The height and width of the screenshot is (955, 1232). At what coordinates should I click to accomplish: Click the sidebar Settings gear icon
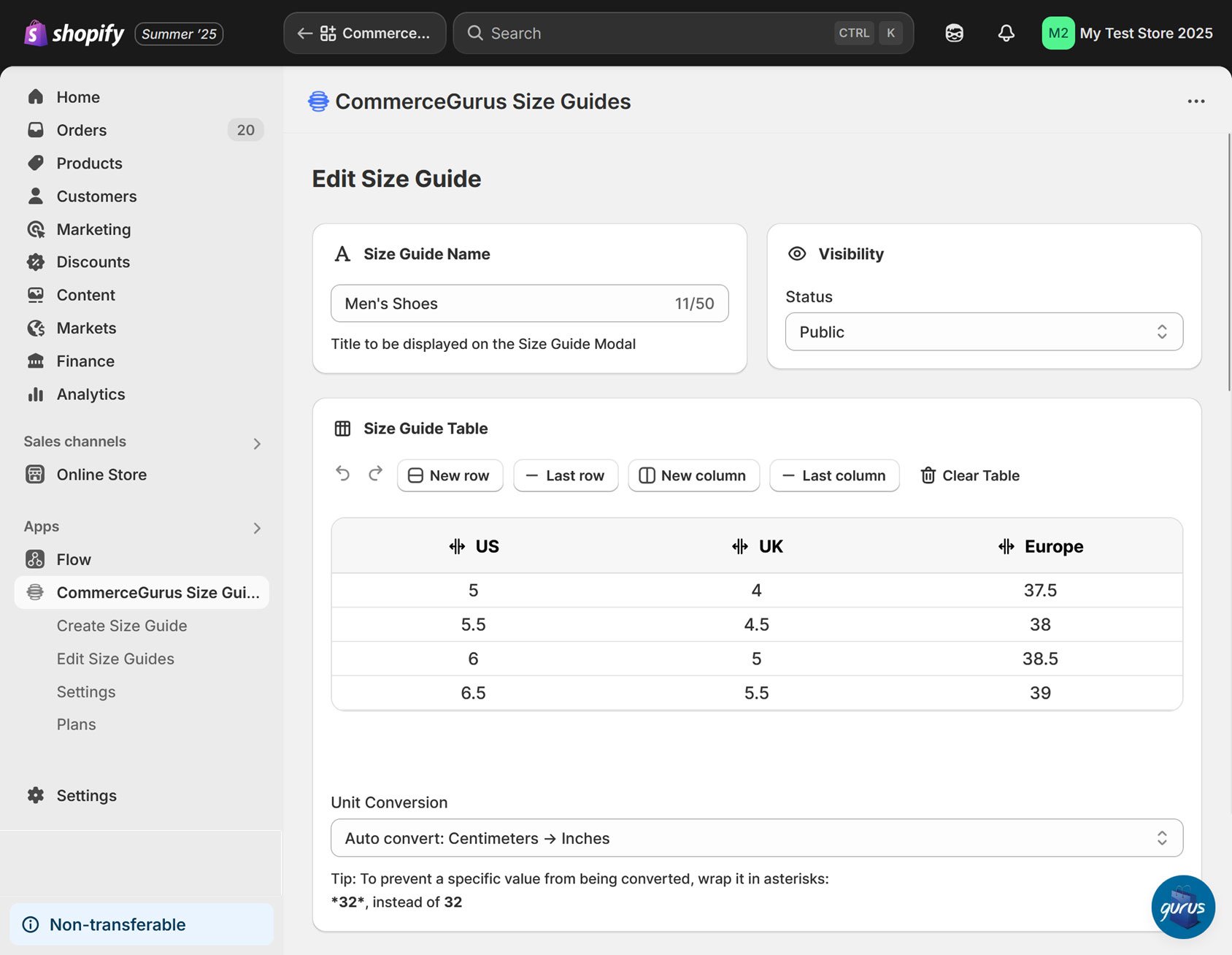pyautogui.click(x=35, y=795)
